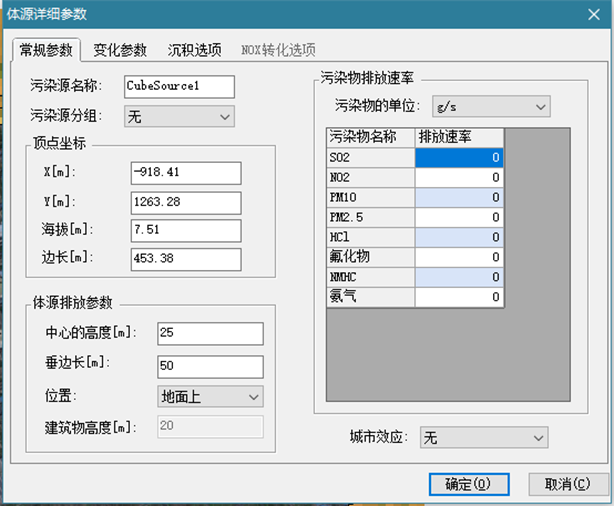Click the 污染源名称 text field
The width and height of the screenshot is (614, 506).
point(178,87)
